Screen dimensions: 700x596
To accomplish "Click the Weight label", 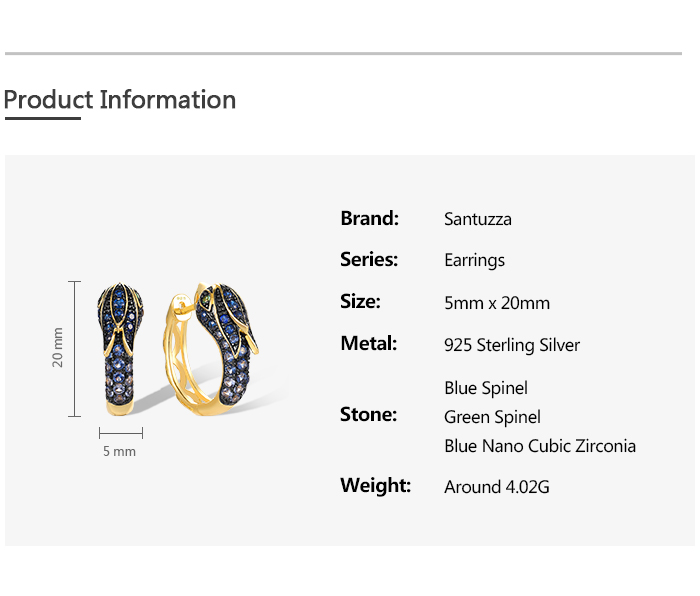I will (375, 485).
